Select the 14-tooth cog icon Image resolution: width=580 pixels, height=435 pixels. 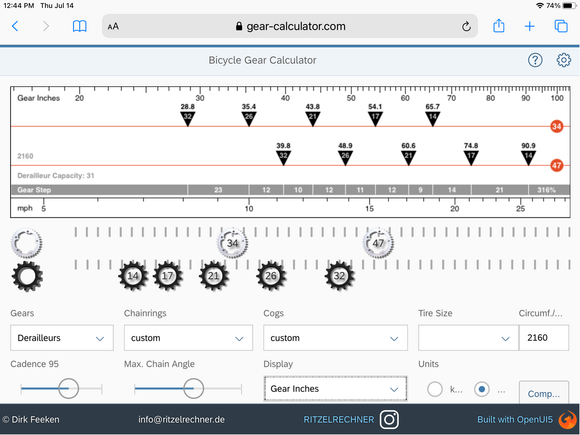133,276
